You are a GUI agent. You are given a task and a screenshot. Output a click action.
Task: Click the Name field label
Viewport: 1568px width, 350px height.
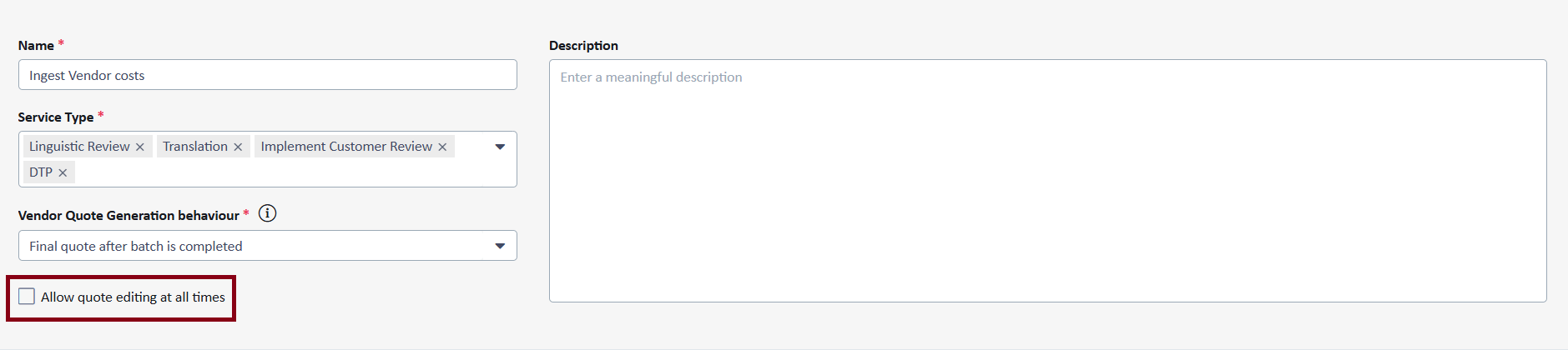pos(36,46)
